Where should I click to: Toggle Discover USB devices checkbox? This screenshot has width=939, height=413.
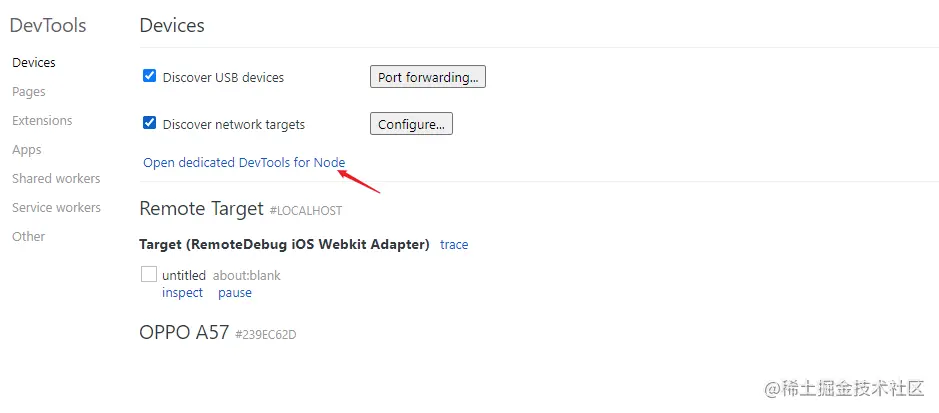[x=150, y=76]
